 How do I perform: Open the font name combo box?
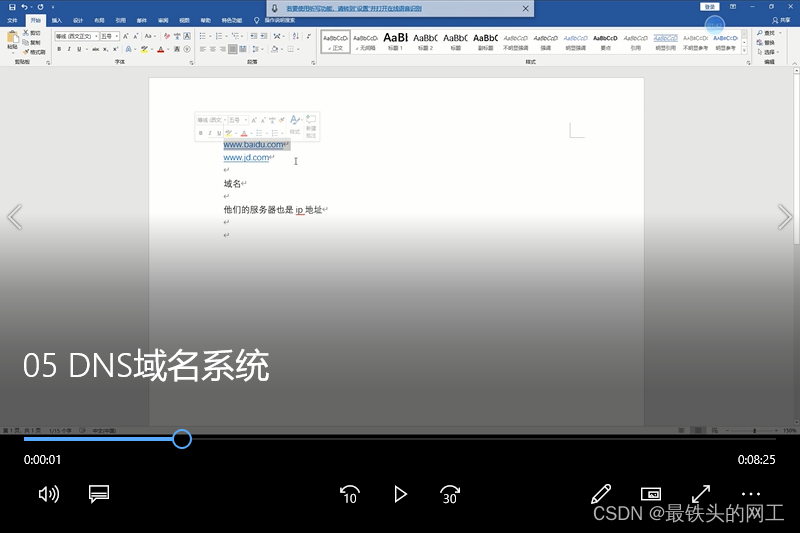77,36
